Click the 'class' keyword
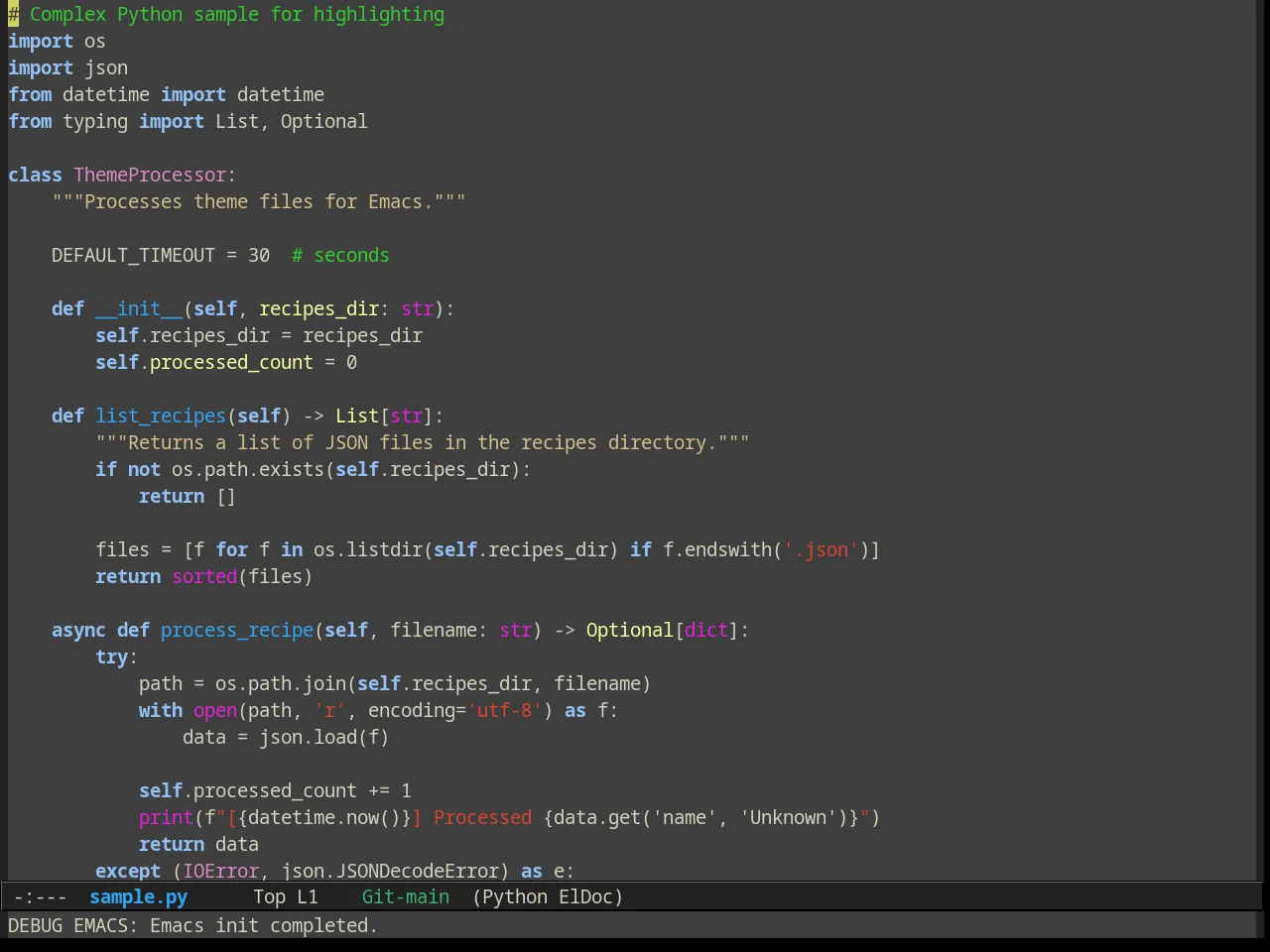The height and width of the screenshot is (952, 1270). pos(35,176)
